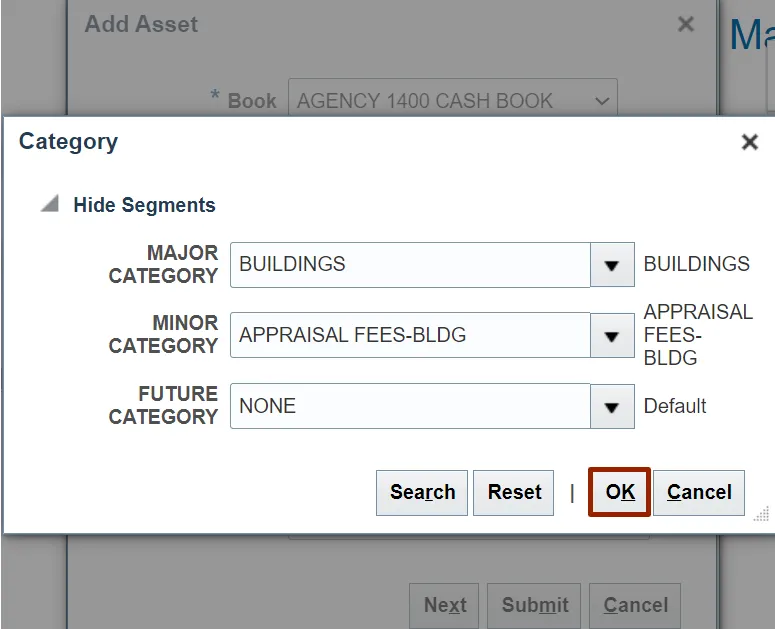
Task: Collapse the Hide Segments triangle
Action: click(49, 204)
